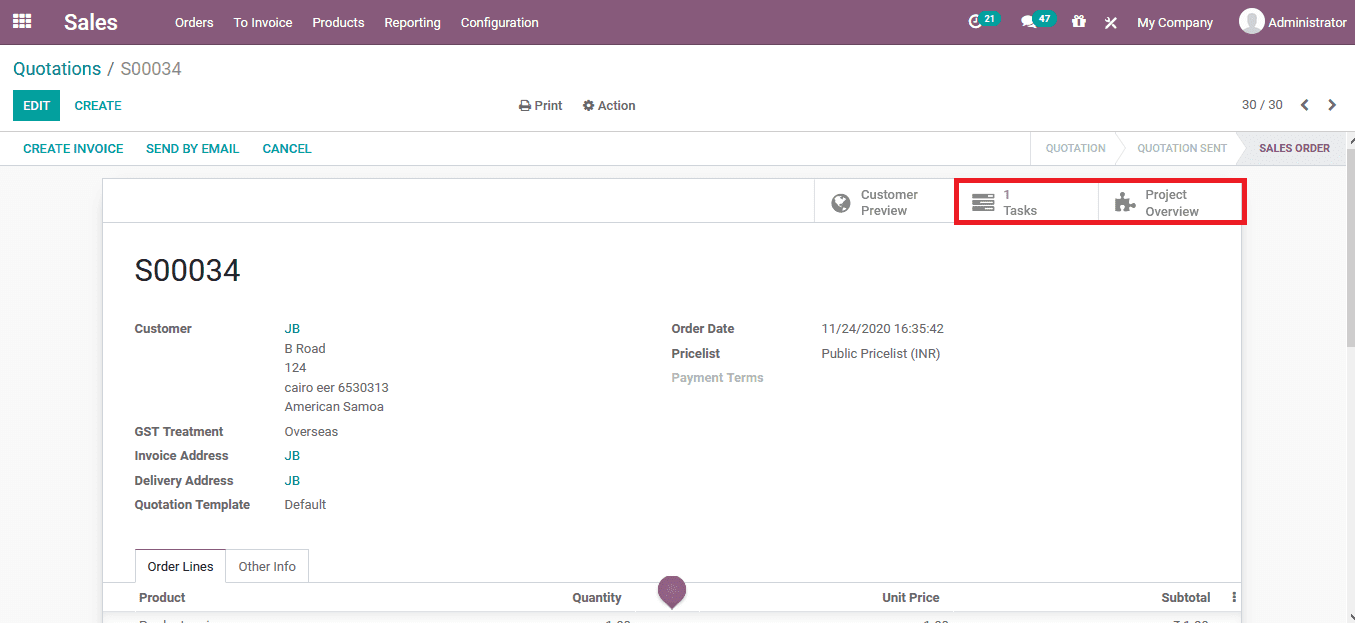The height and width of the screenshot is (623, 1355).
Task: Click SEND BY EMAIL button
Action: tap(192, 148)
